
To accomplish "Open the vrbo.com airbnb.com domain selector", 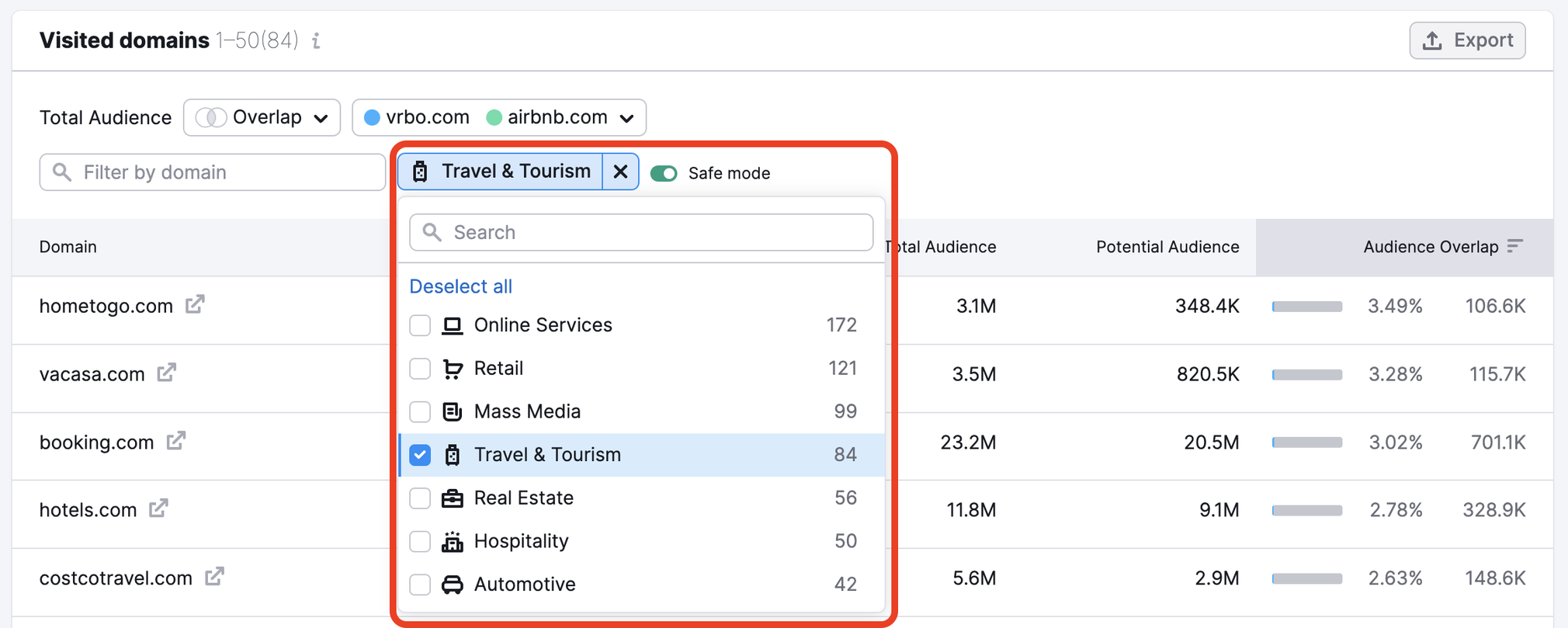I will tap(499, 117).
